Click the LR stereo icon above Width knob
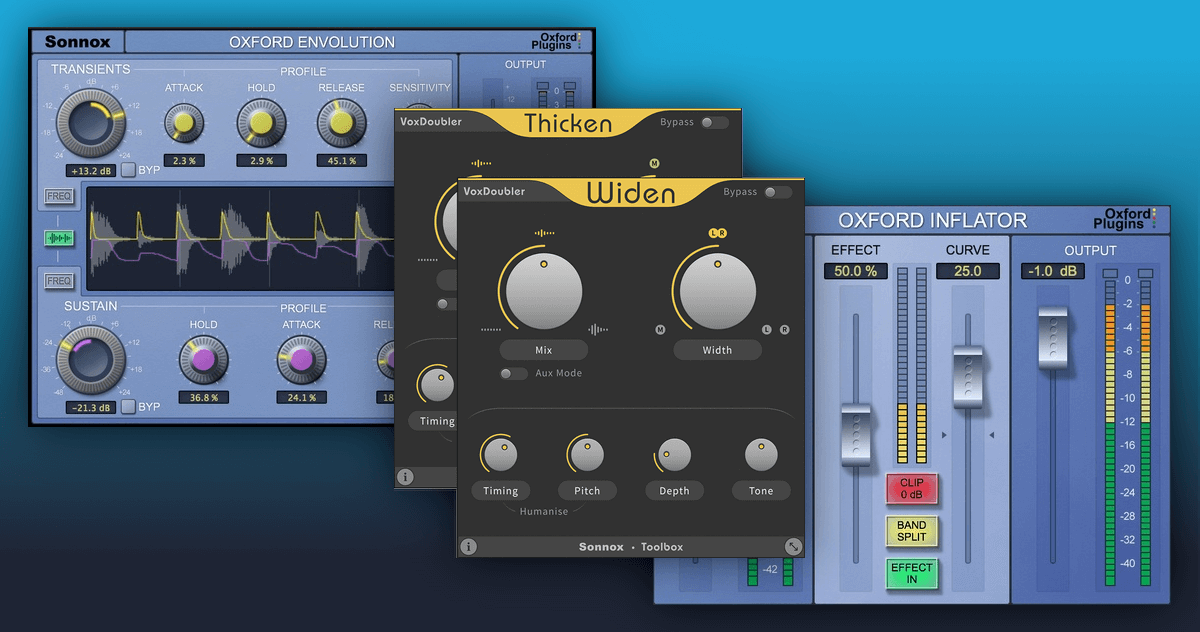The height and width of the screenshot is (632, 1200). click(x=716, y=233)
